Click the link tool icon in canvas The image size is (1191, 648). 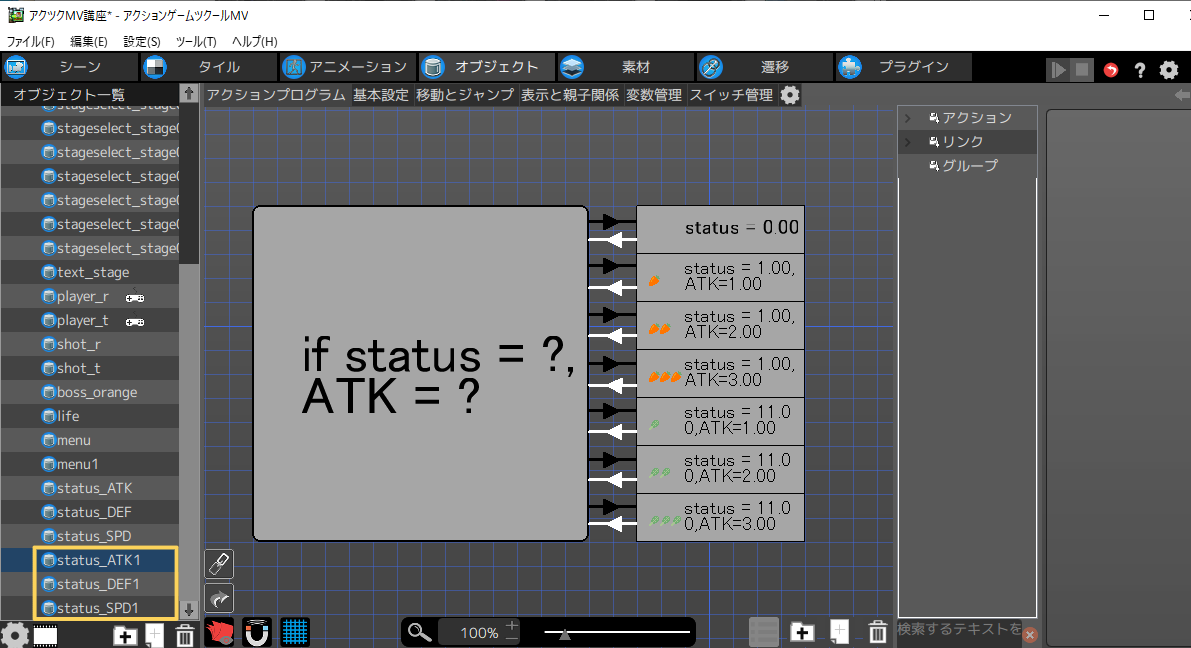click(x=219, y=564)
